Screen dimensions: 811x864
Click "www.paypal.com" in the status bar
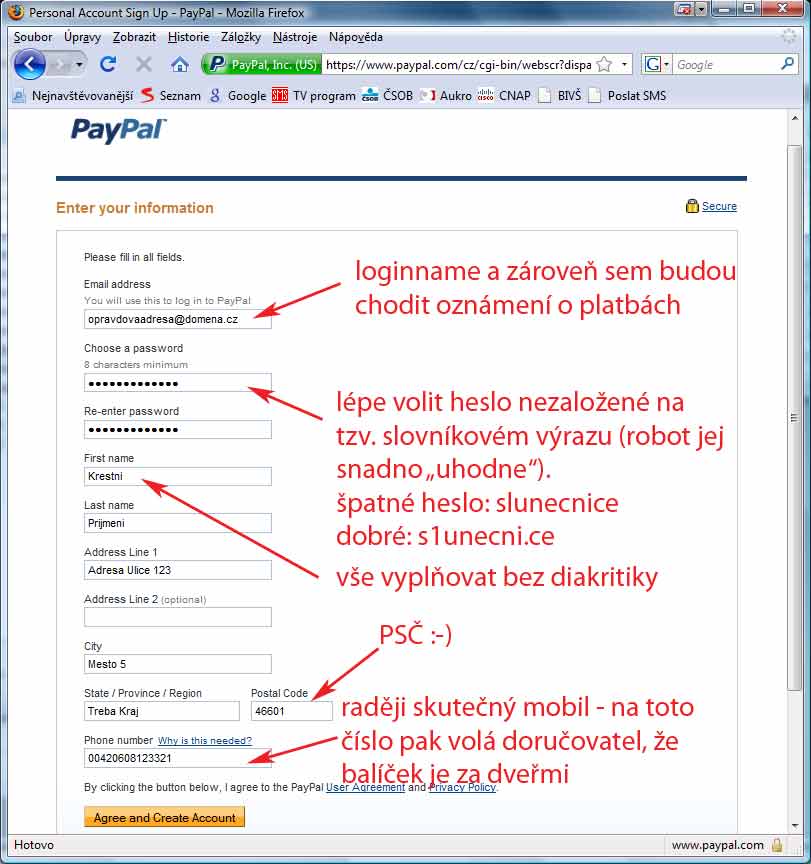(x=718, y=845)
